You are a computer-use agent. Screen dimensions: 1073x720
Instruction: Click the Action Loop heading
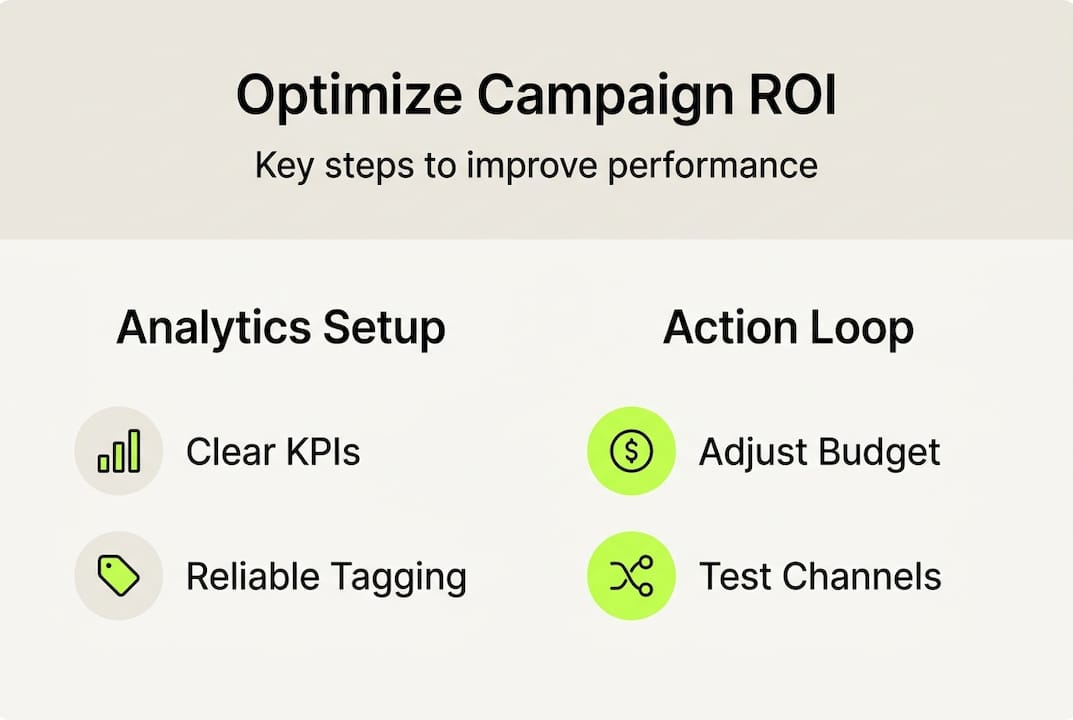point(788,328)
